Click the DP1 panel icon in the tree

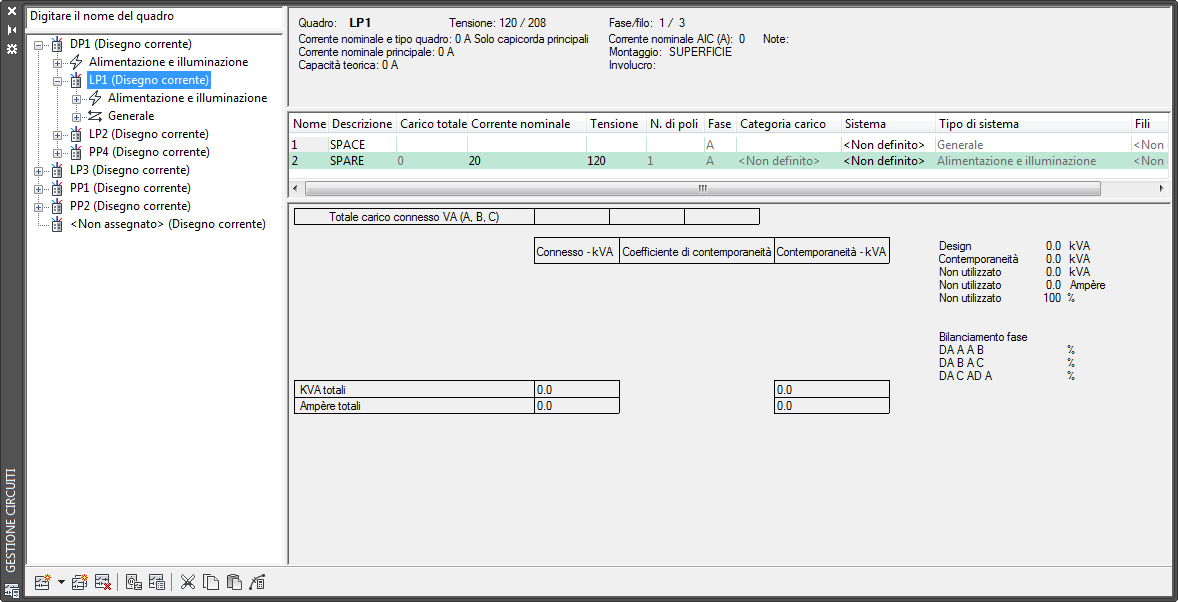click(57, 44)
